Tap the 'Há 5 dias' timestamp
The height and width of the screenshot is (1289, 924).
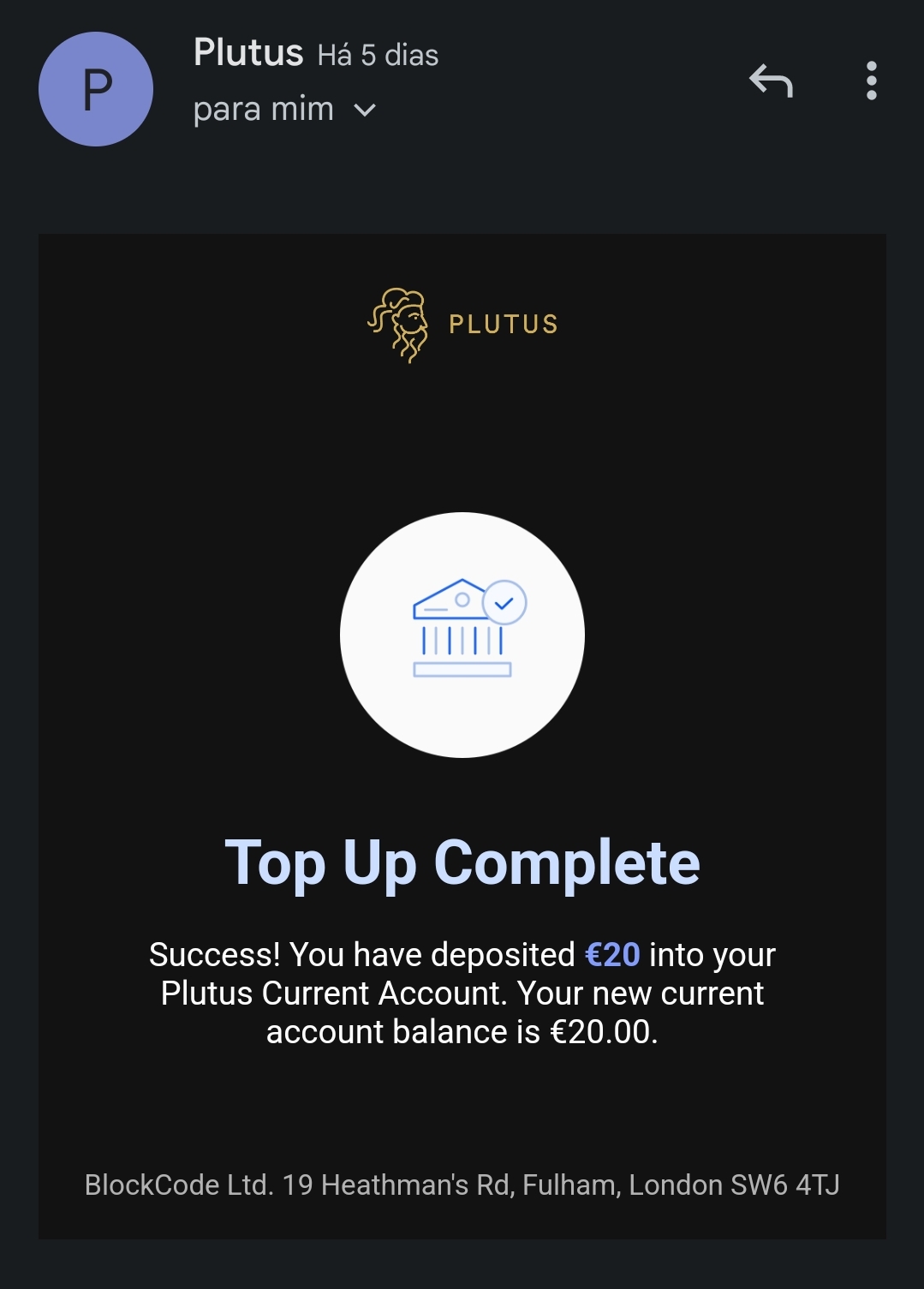coord(378,56)
